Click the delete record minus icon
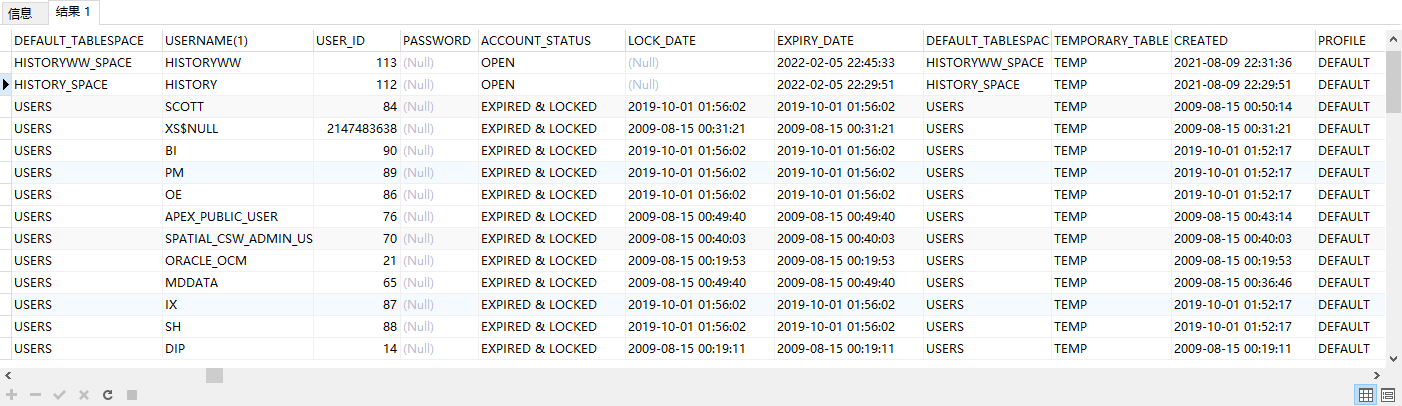Screen dimensions: 1402x406 point(36,395)
